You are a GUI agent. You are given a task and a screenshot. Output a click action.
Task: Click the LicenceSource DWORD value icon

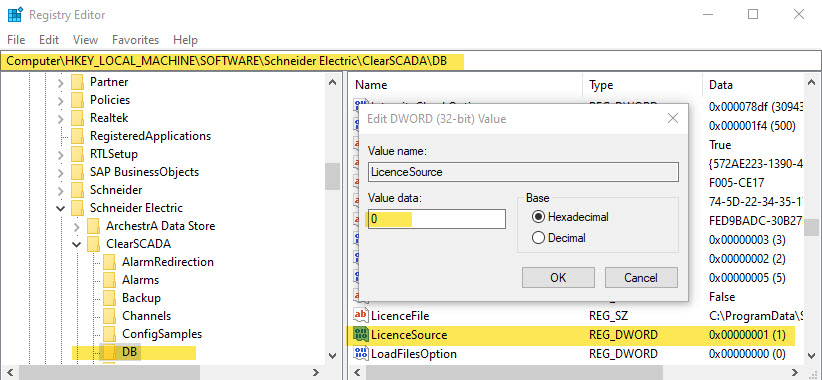click(361, 335)
